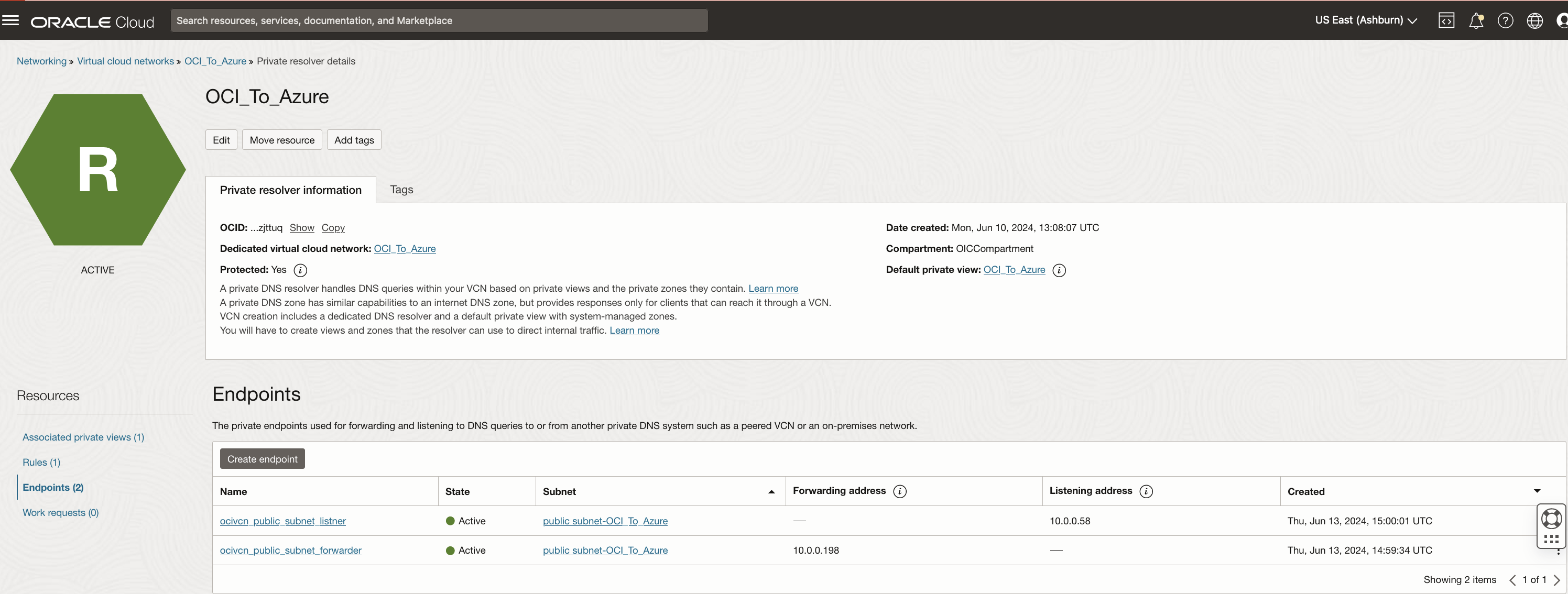Select the Private resolver information tab

coord(290,189)
